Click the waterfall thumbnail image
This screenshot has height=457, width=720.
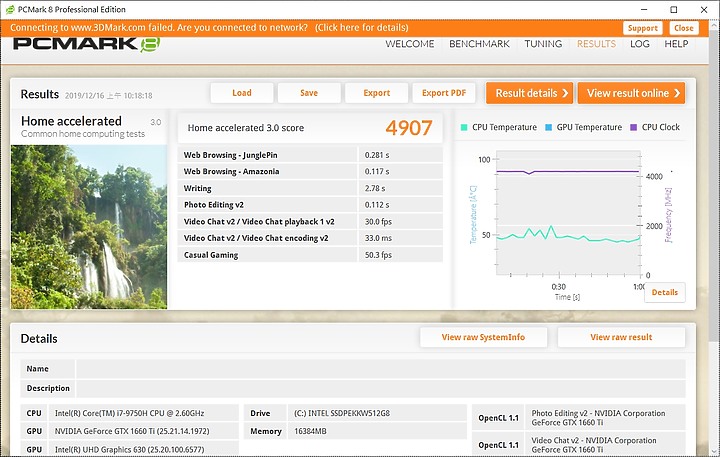pyautogui.click(x=89, y=227)
